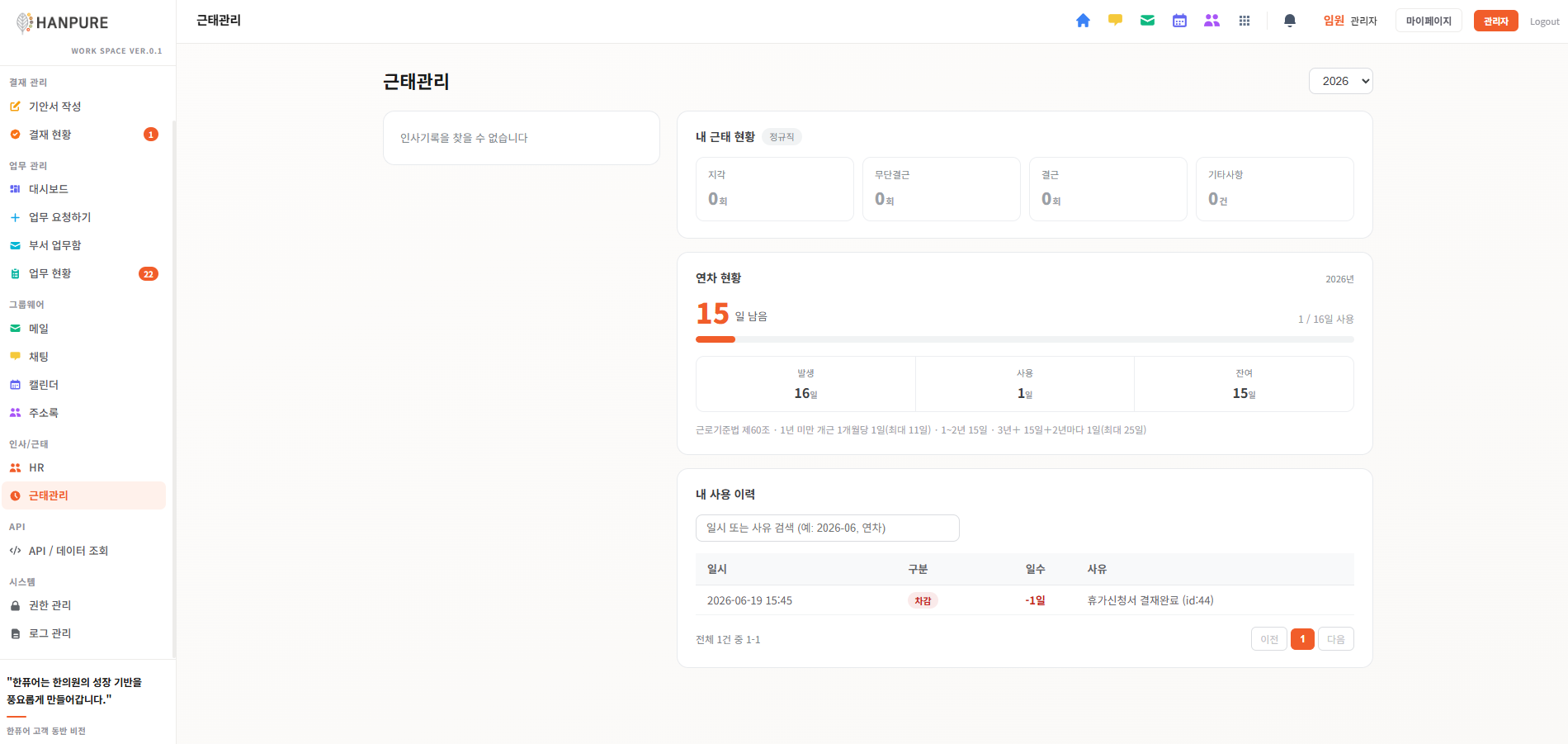This screenshot has width=1568, height=744.
Task: Click the 전체 1건 중 1-1 text
Action: (728, 639)
